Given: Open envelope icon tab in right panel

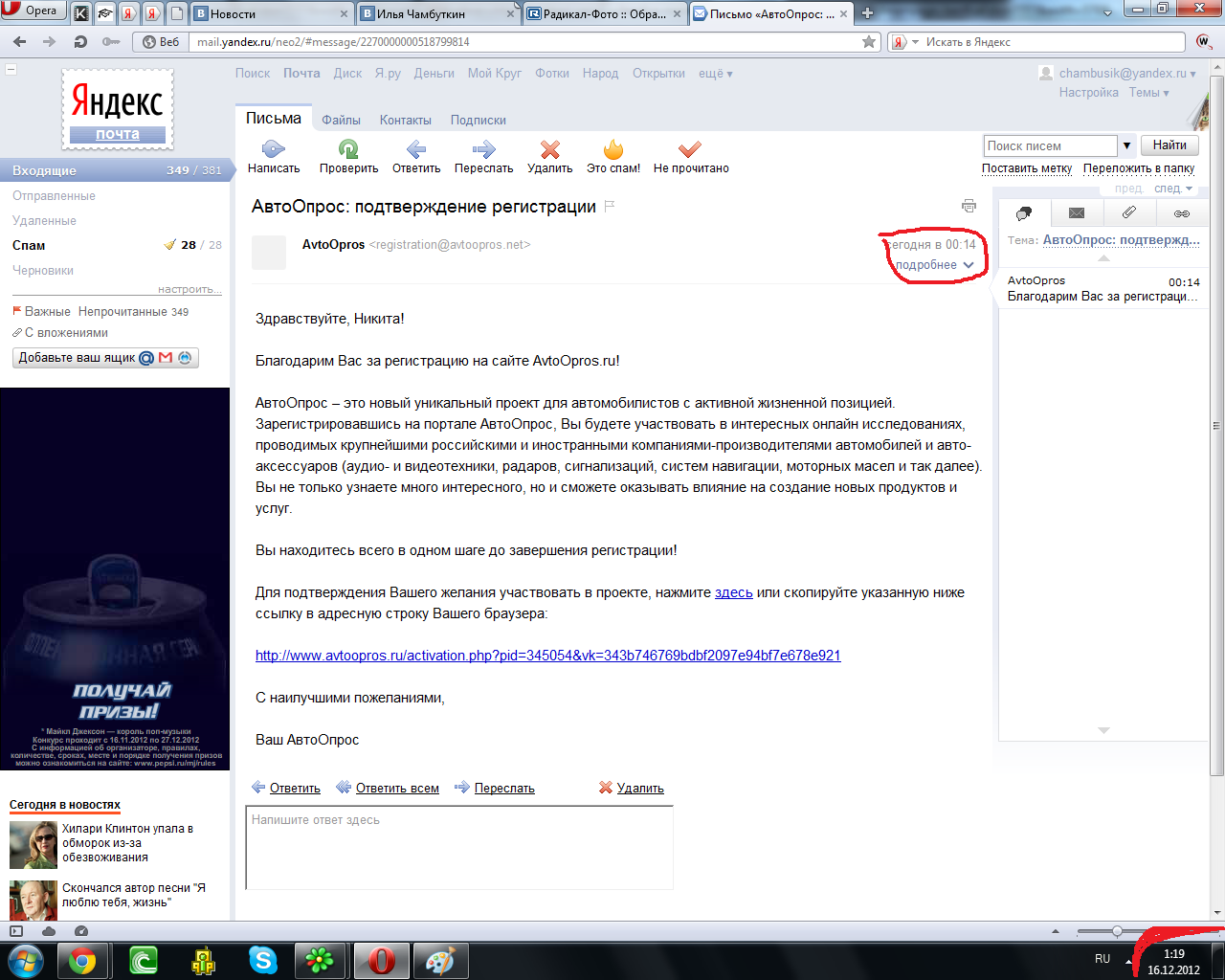Looking at the screenshot, I should [1077, 213].
